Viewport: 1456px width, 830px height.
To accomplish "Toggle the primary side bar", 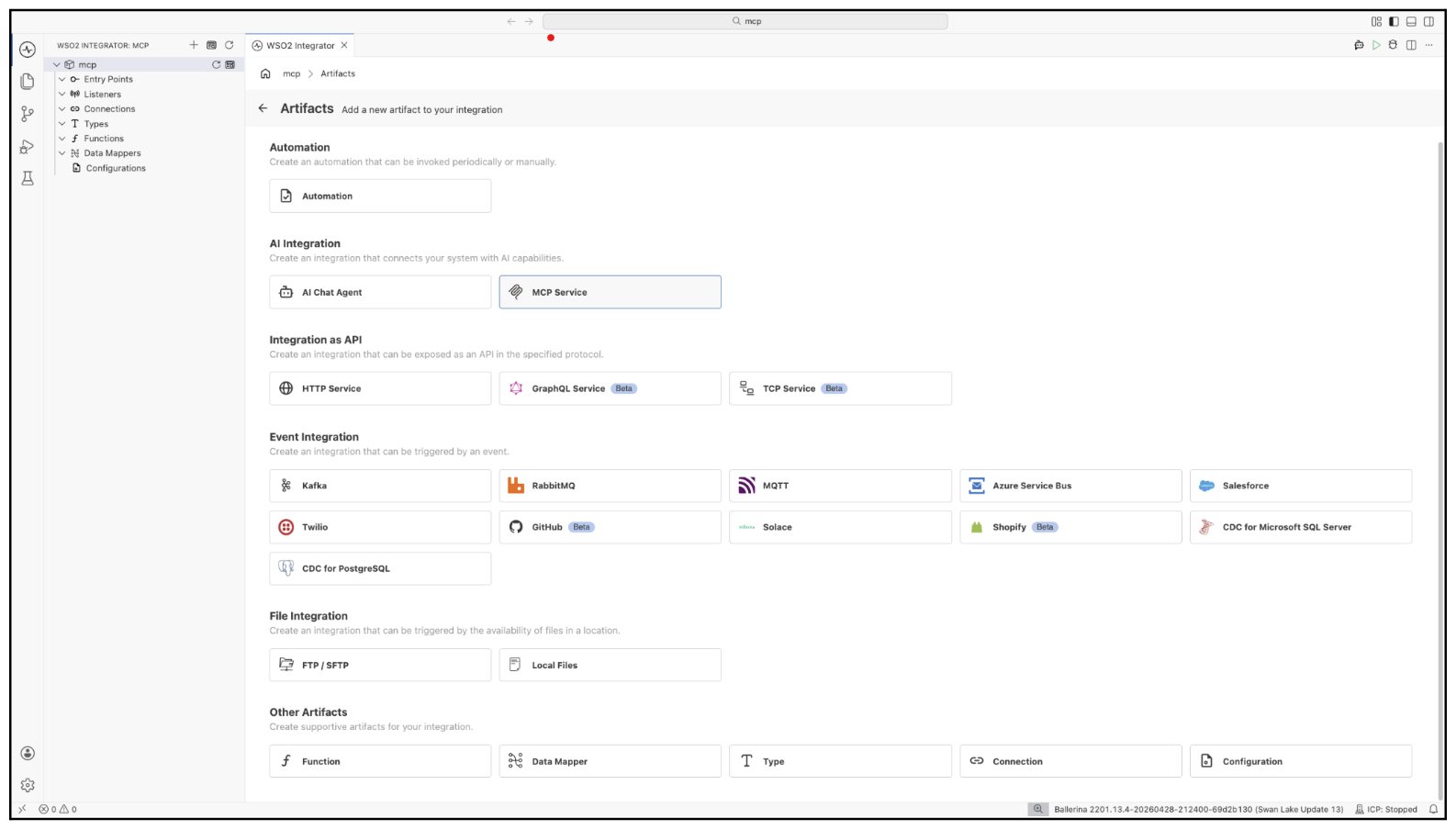I will (1394, 21).
